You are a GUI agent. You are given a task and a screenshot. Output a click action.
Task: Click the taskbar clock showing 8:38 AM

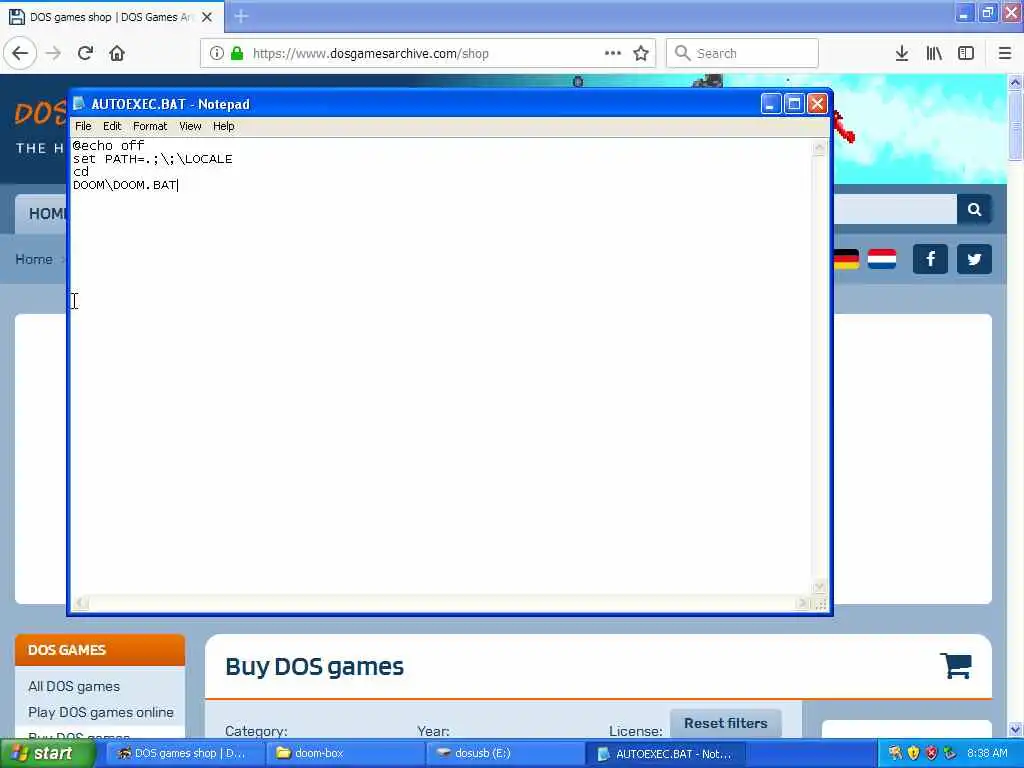point(987,753)
